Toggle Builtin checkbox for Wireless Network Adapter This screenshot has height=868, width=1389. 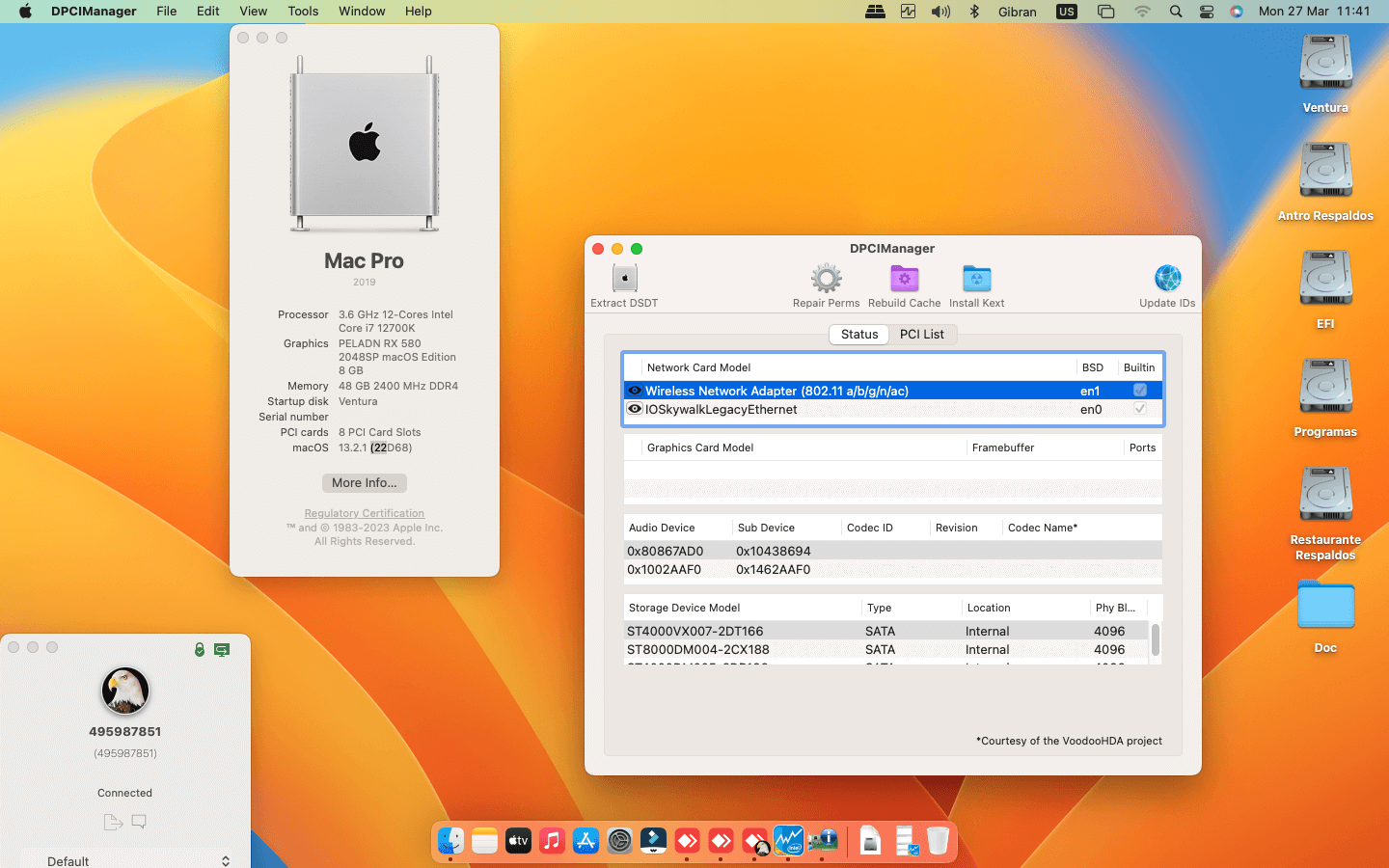tap(1139, 391)
